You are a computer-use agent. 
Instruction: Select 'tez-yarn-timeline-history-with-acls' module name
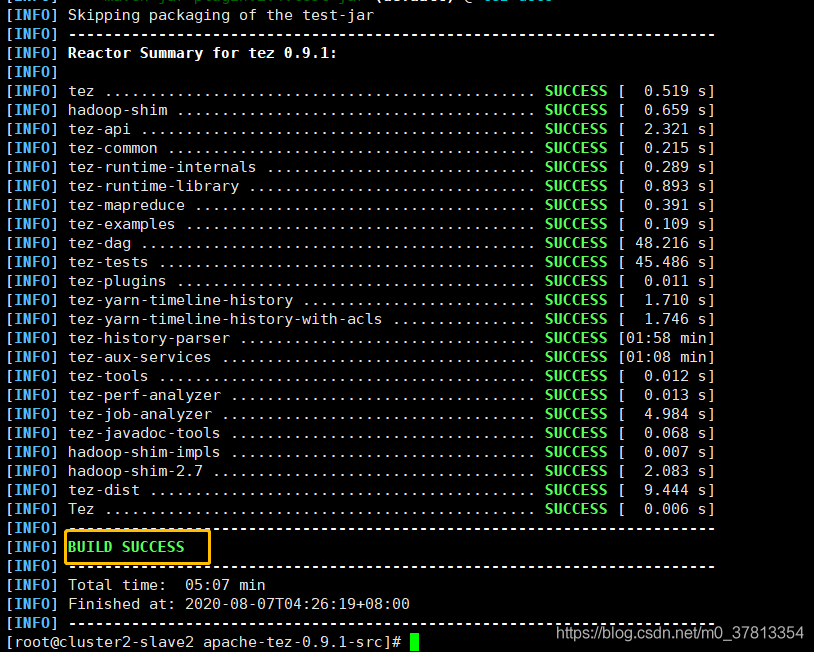225,319
